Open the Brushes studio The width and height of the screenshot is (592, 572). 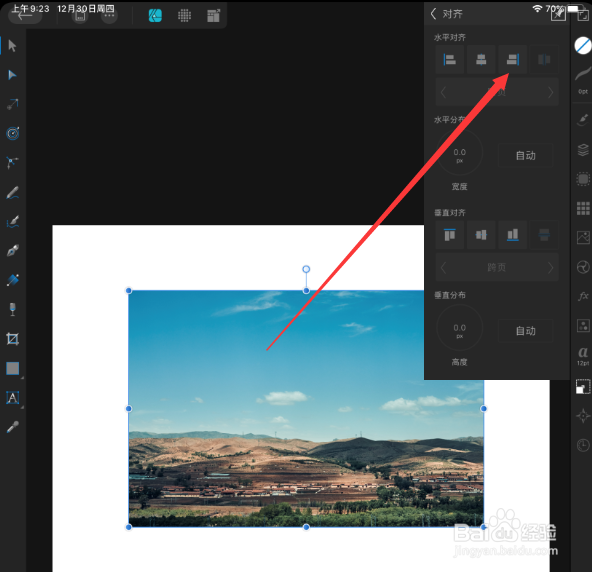(583, 119)
